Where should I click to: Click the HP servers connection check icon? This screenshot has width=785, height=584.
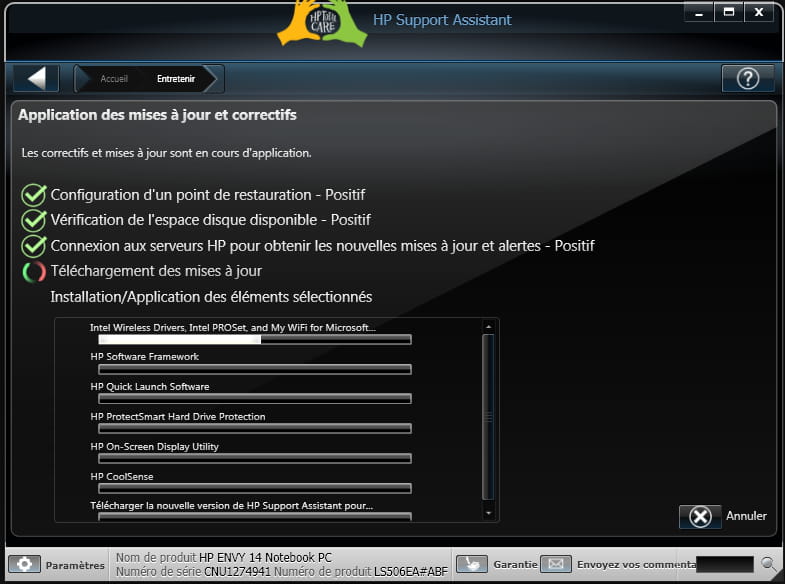(x=34, y=246)
